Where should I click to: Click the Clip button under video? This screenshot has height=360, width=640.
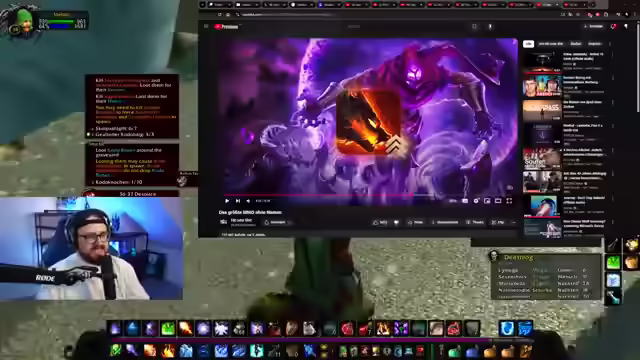(x=498, y=222)
